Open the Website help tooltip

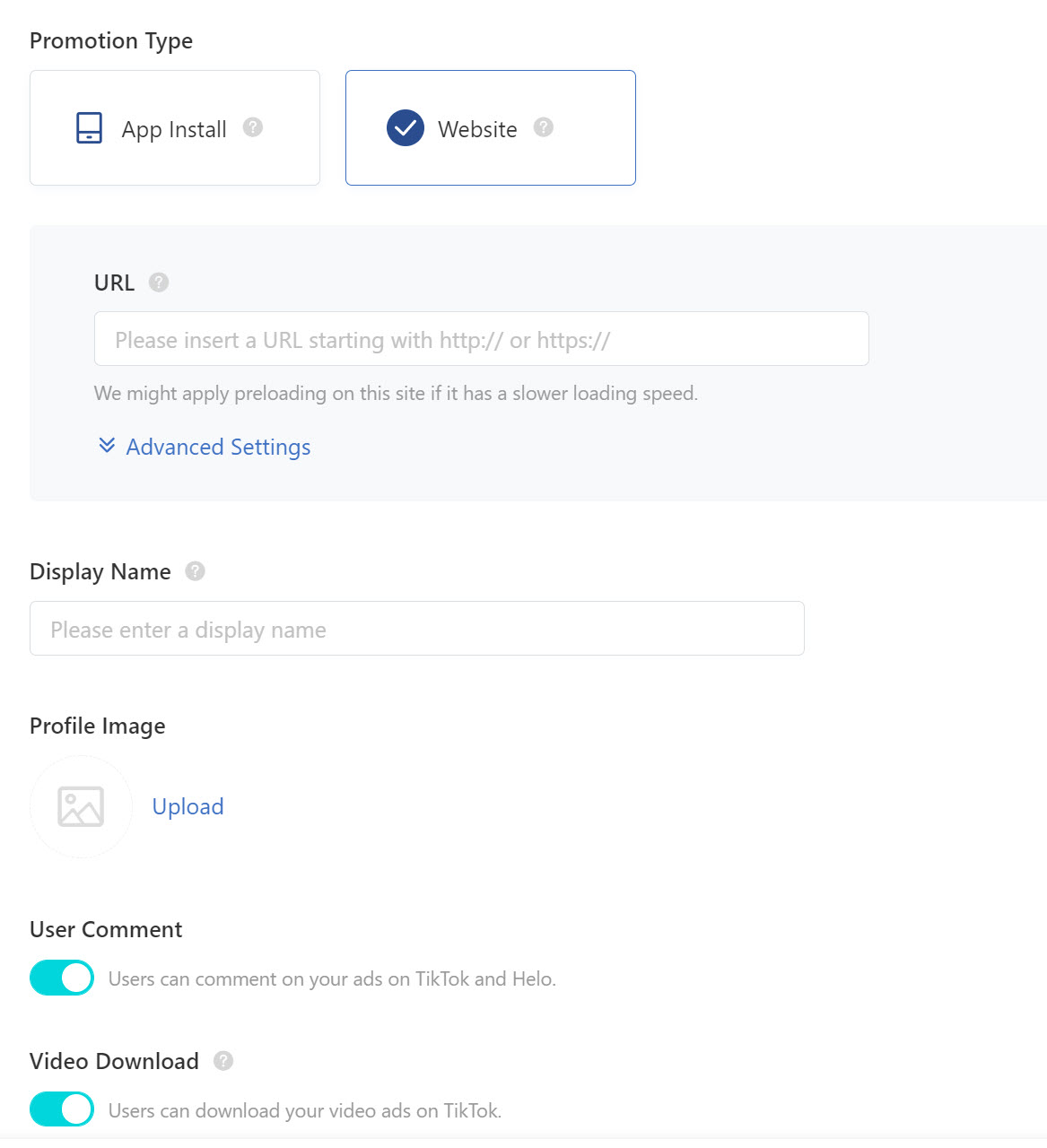[543, 128]
